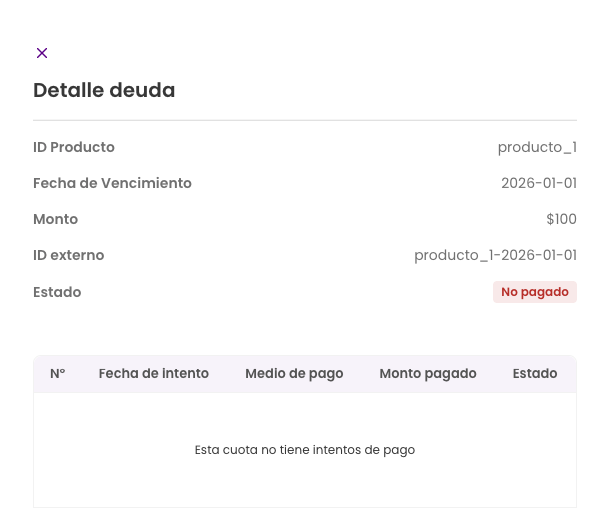Click the N° column header
607x519 pixels.
point(58,373)
